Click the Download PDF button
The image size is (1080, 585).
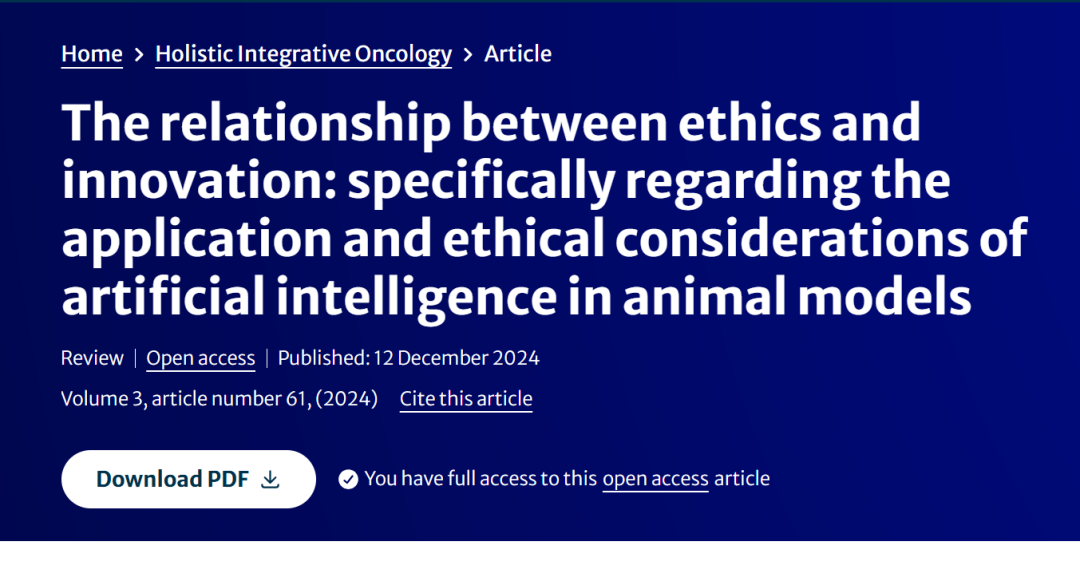click(188, 479)
